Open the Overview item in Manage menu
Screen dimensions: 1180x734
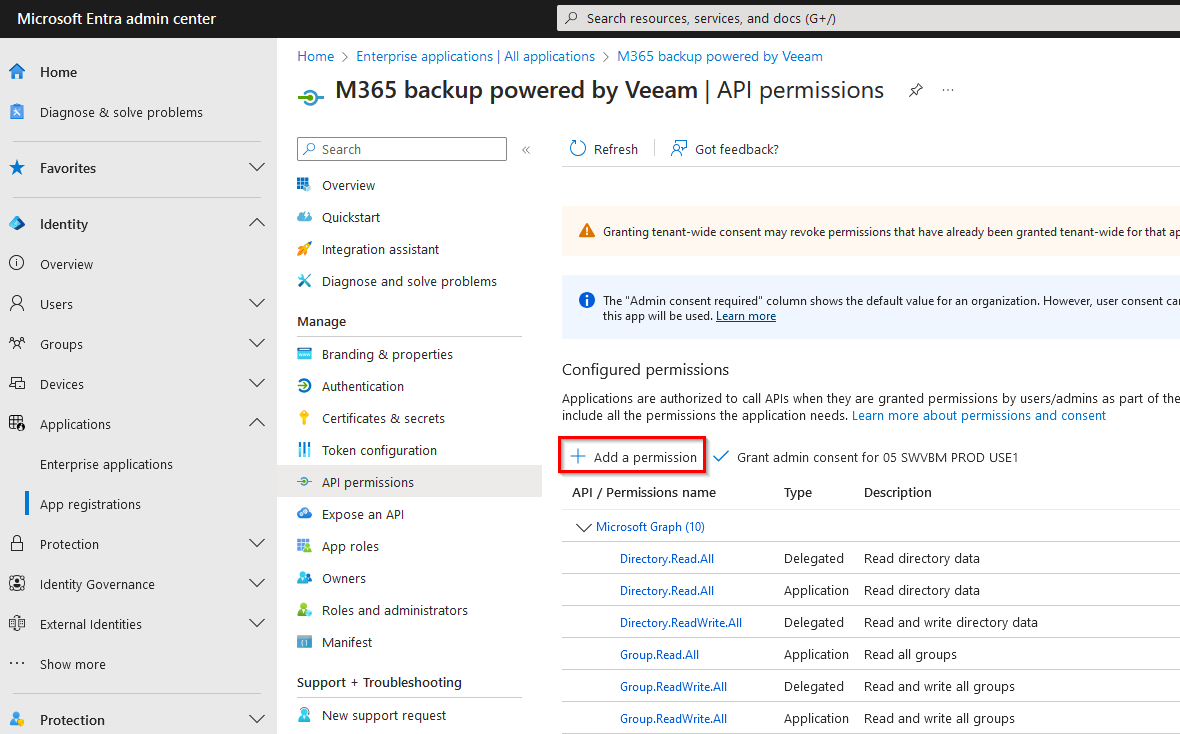pyautogui.click(x=348, y=185)
